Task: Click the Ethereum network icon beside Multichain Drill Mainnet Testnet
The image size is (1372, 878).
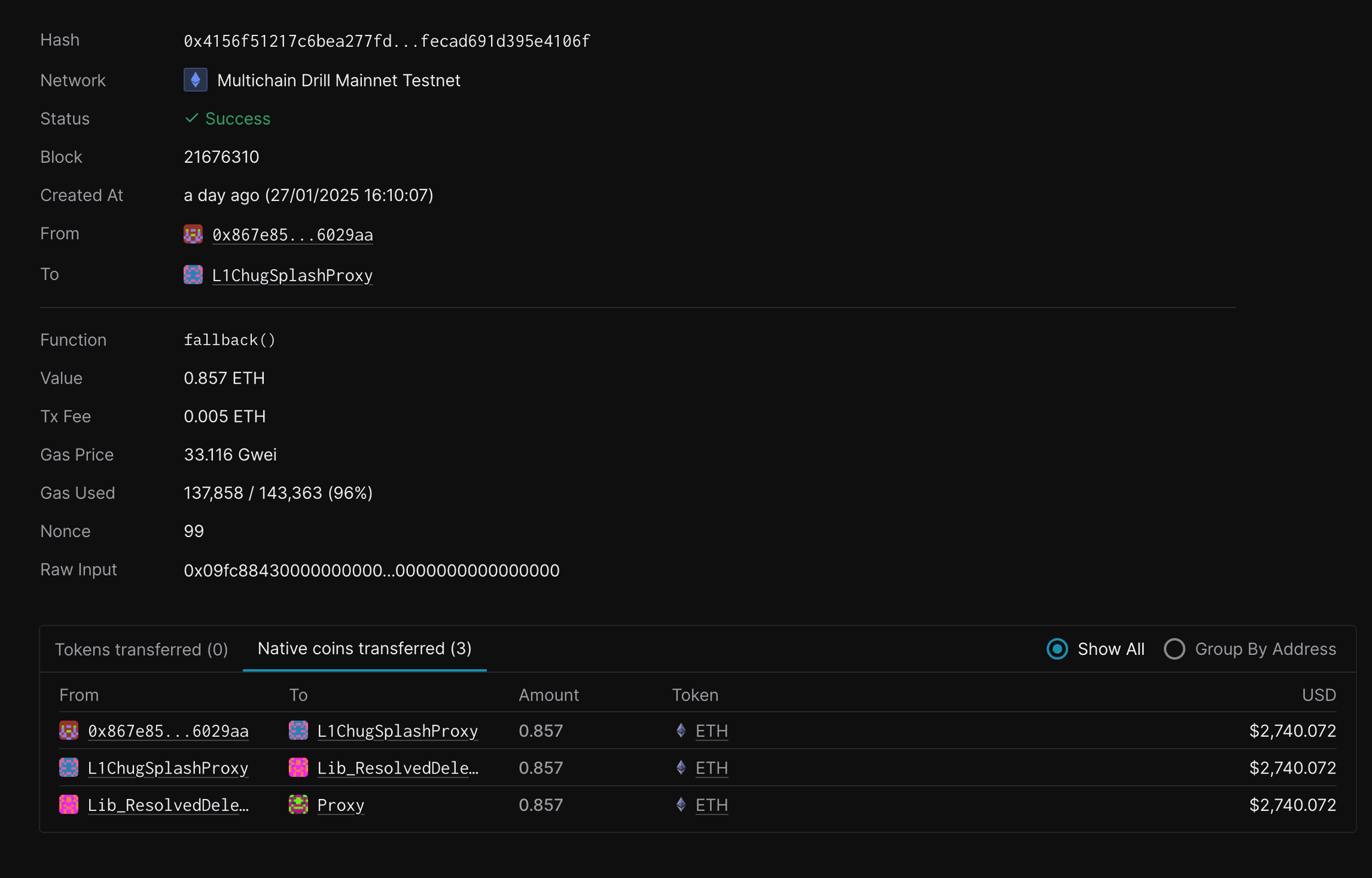Action: click(x=195, y=80)
